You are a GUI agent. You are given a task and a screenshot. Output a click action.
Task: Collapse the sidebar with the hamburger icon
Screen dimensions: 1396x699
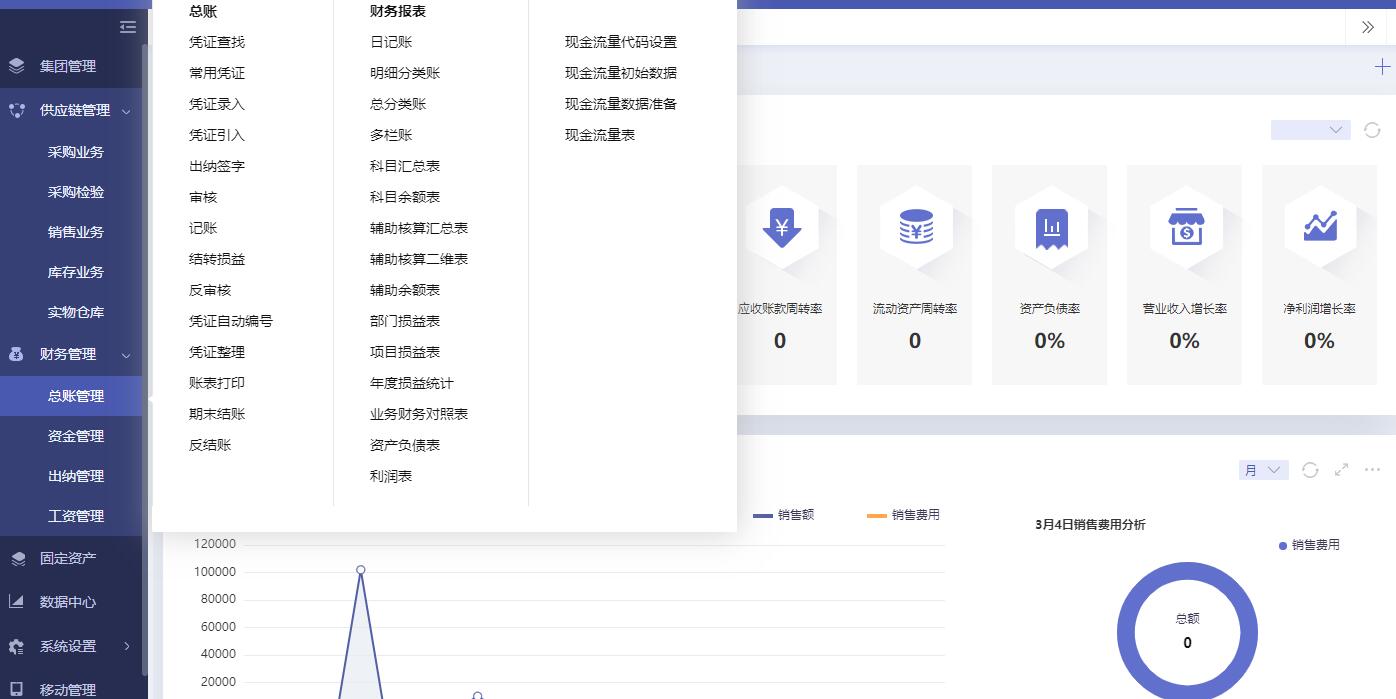pyautogui.click(x=127, y=27)
